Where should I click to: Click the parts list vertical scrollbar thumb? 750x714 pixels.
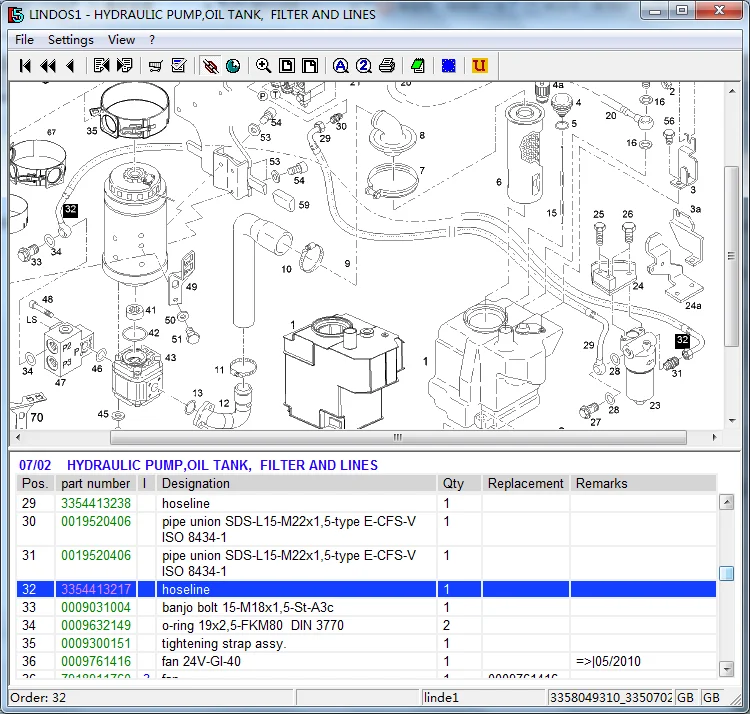727,573
